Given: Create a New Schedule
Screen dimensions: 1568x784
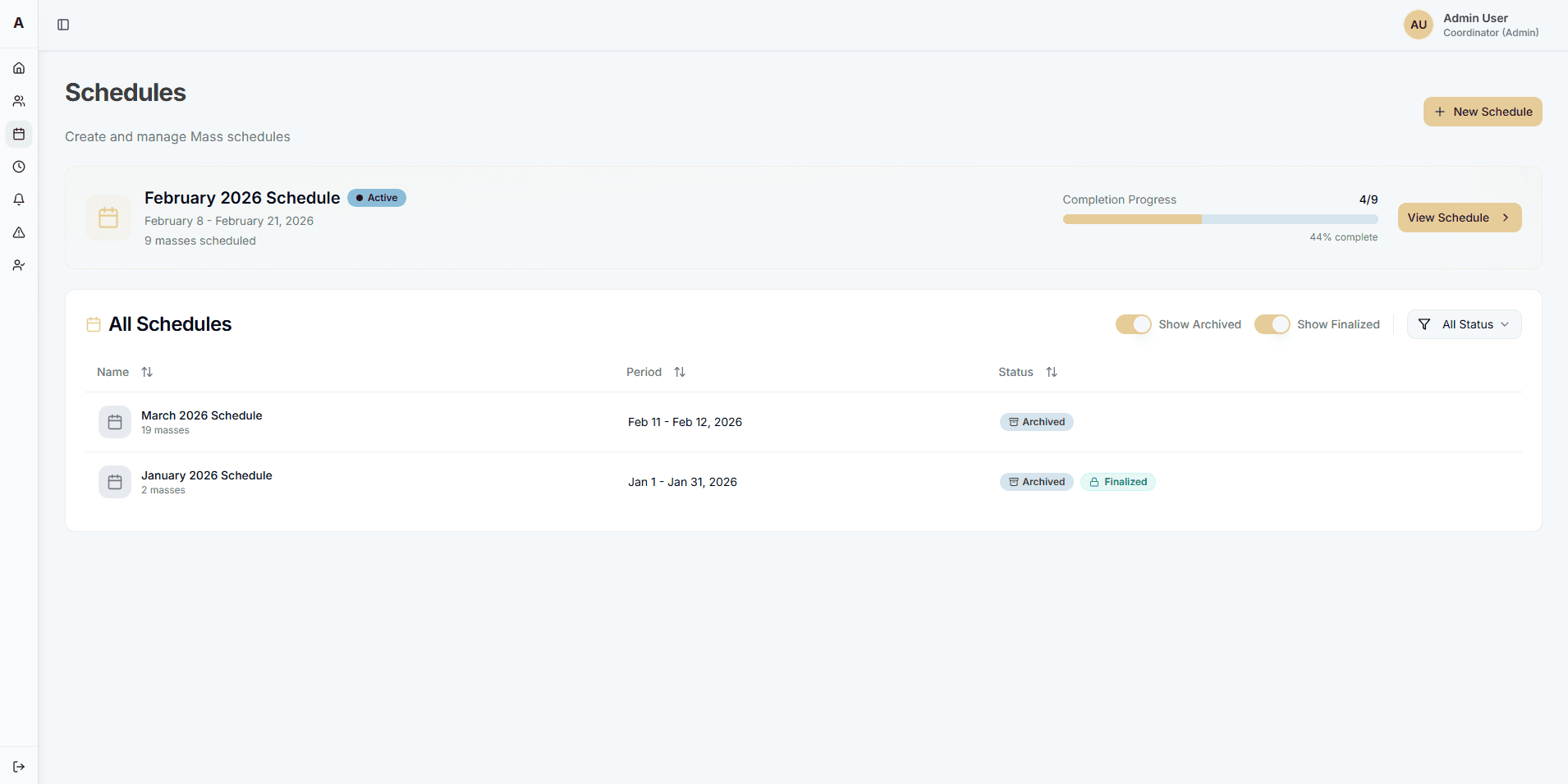Looking at the screenshot, I should pyautogui.click(x=1482, y=112).
